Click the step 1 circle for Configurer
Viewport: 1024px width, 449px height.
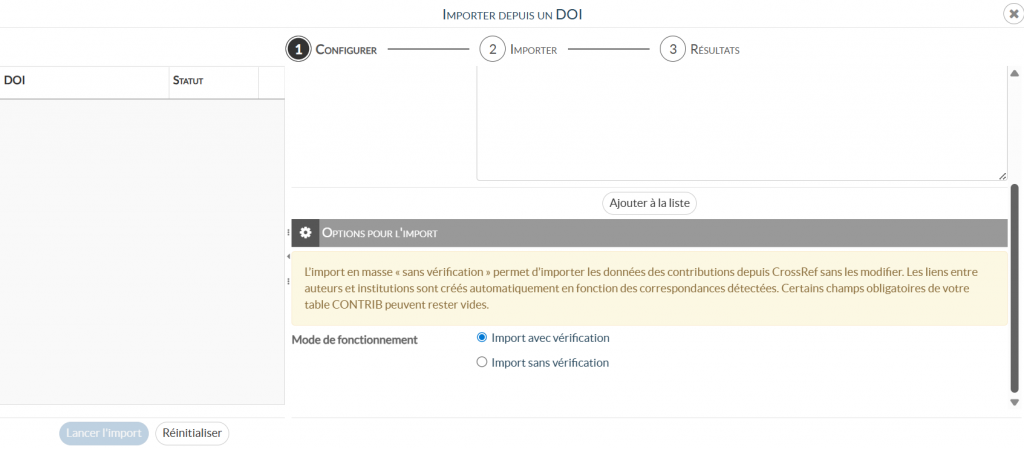point(298,49)
